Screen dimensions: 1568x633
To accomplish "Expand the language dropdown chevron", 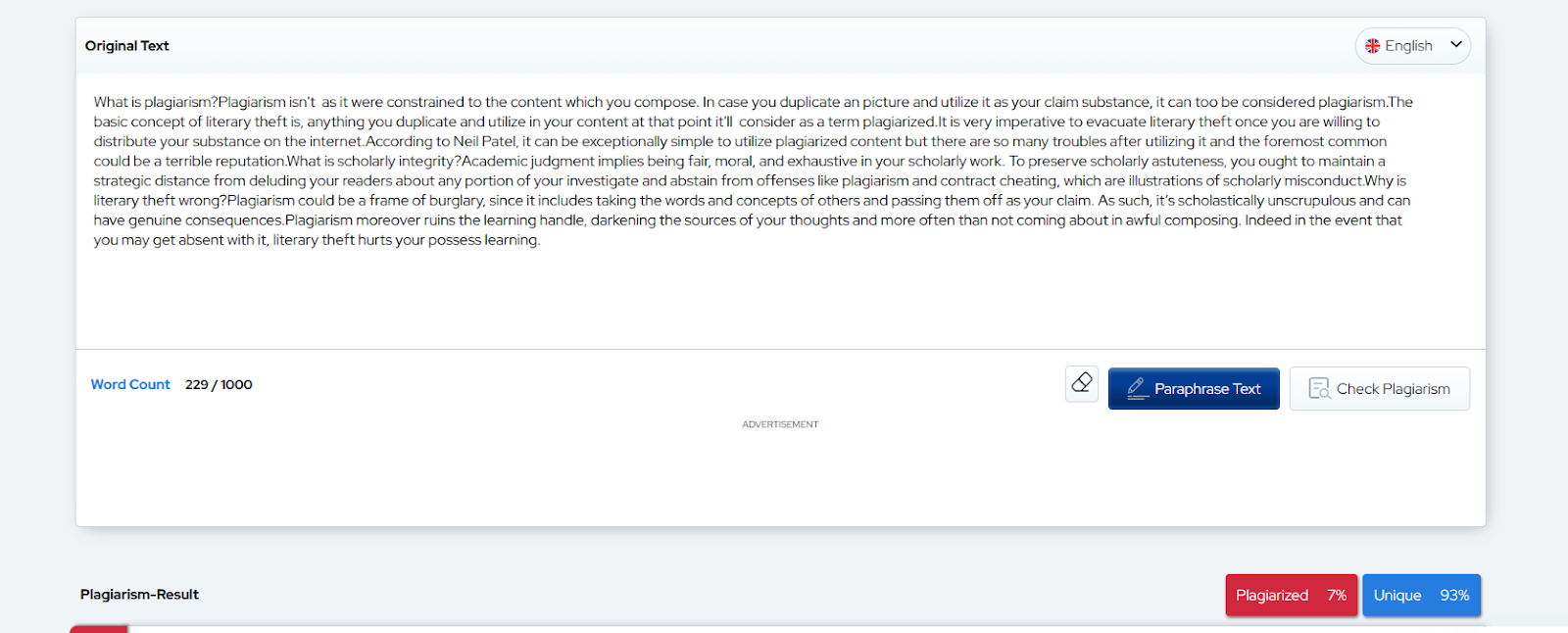I will [1456, 45].
